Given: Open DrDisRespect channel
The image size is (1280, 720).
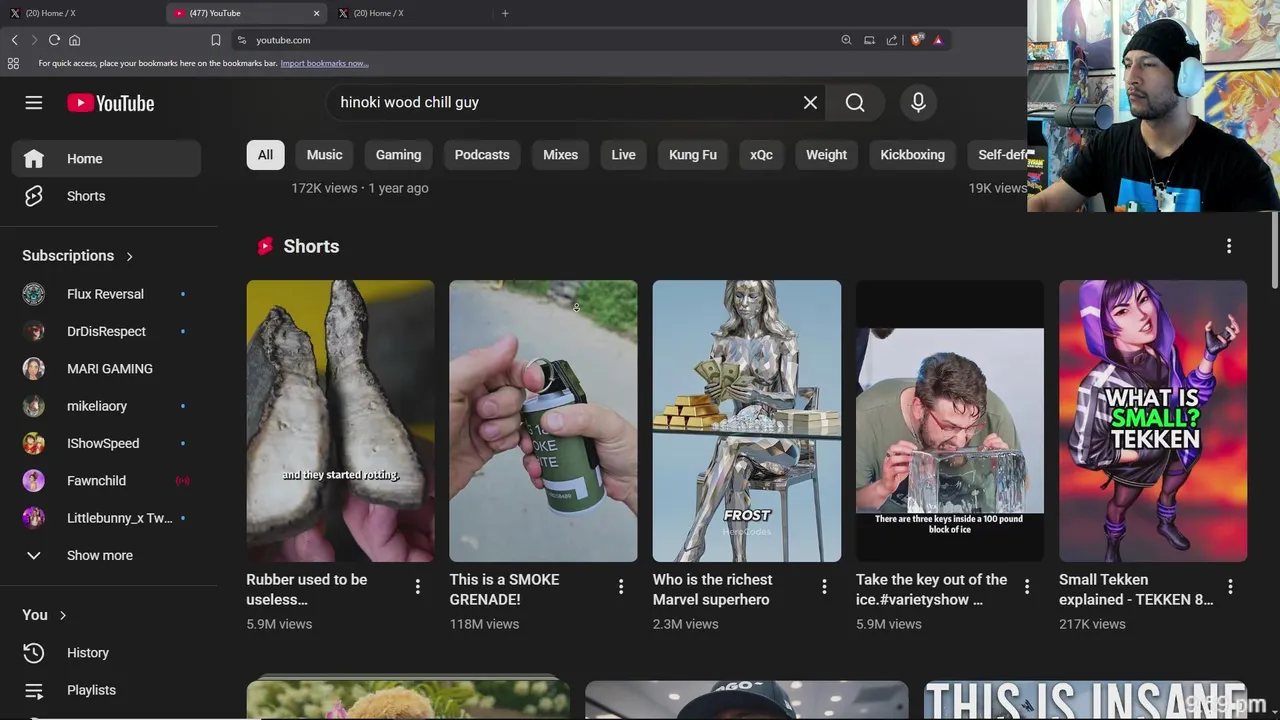Looking at the screenshot, I should [x=107, y=331].
